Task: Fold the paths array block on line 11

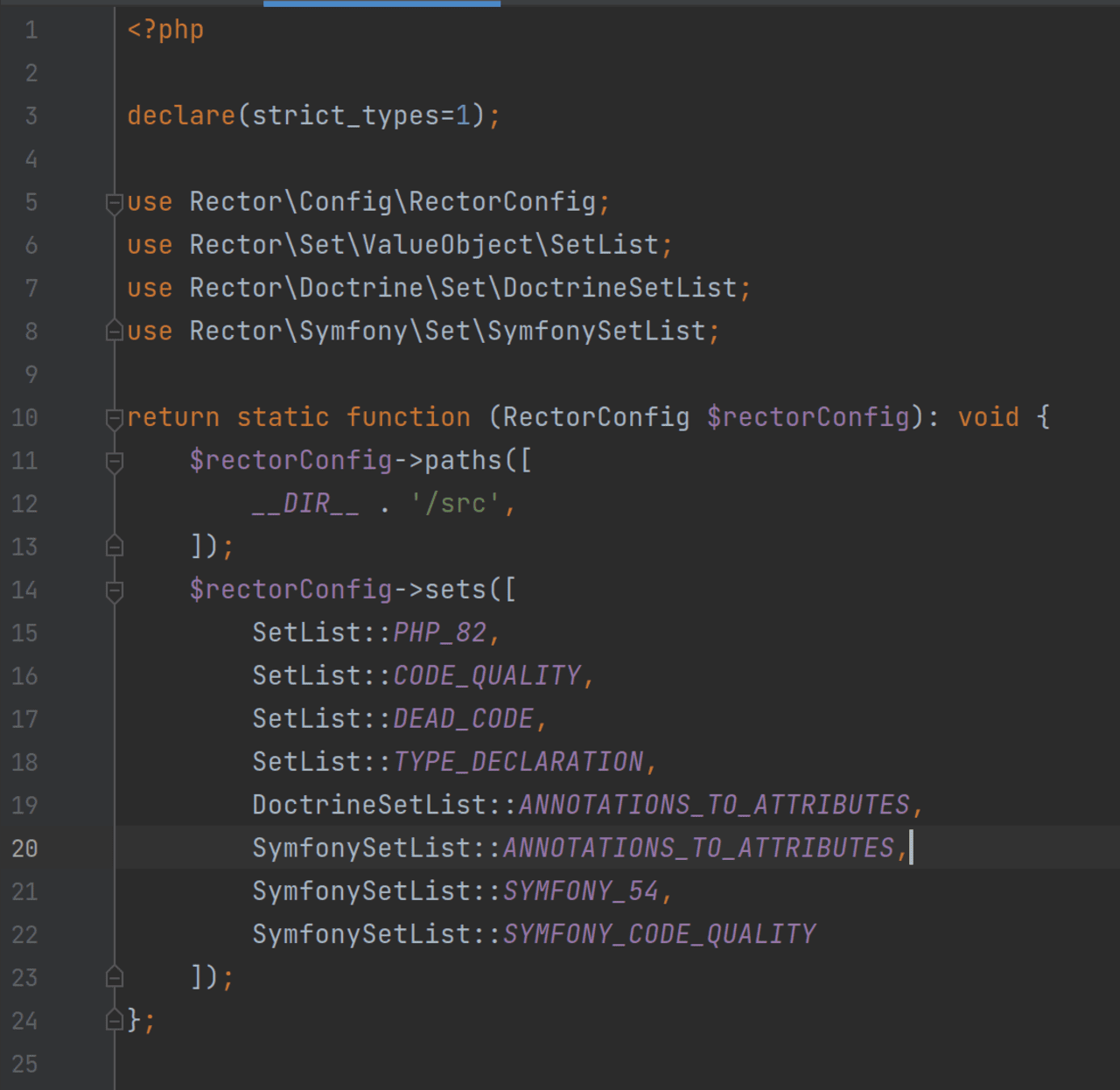Action: click(114, 461)
